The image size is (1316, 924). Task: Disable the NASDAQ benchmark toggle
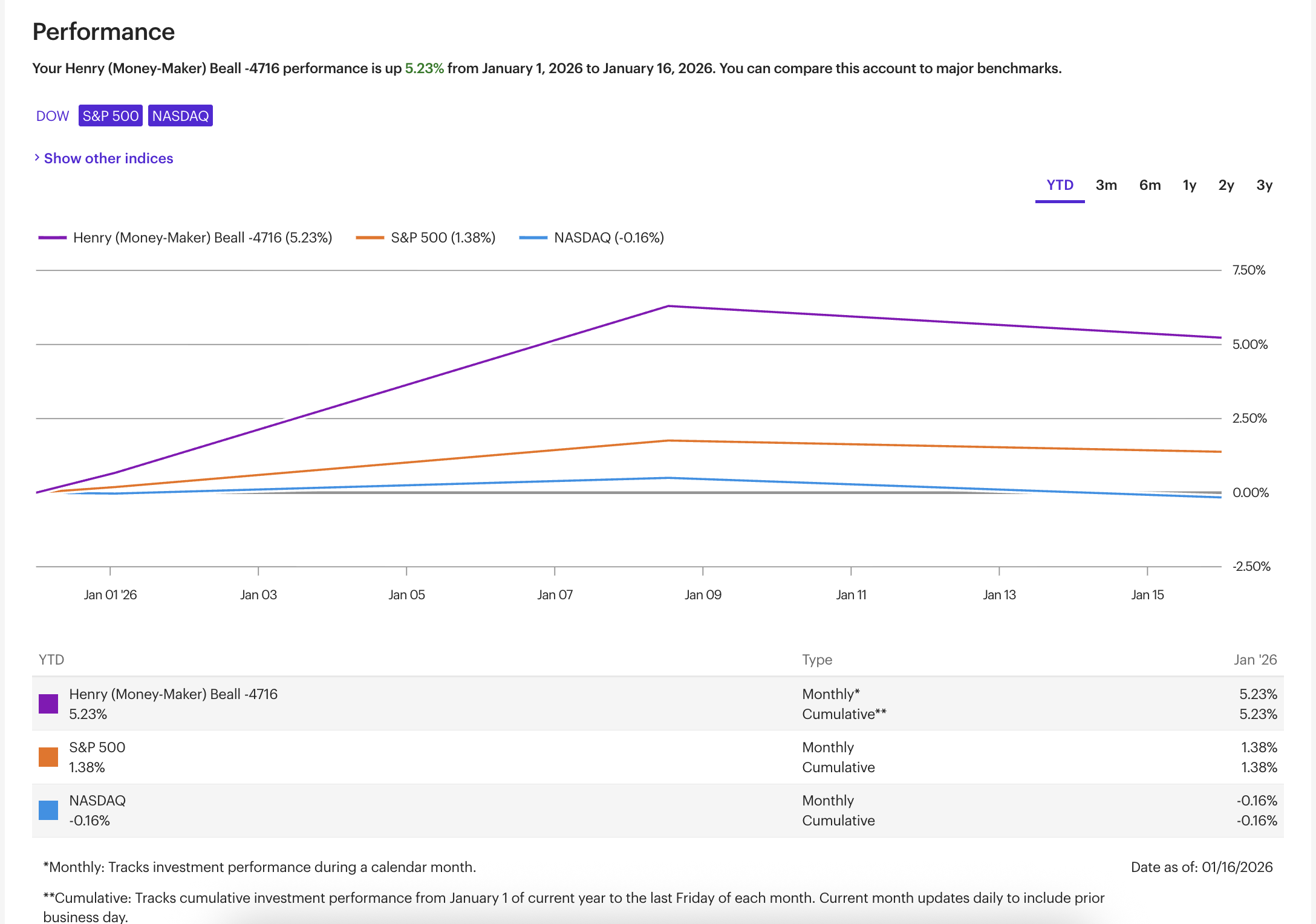coord(180,116)
